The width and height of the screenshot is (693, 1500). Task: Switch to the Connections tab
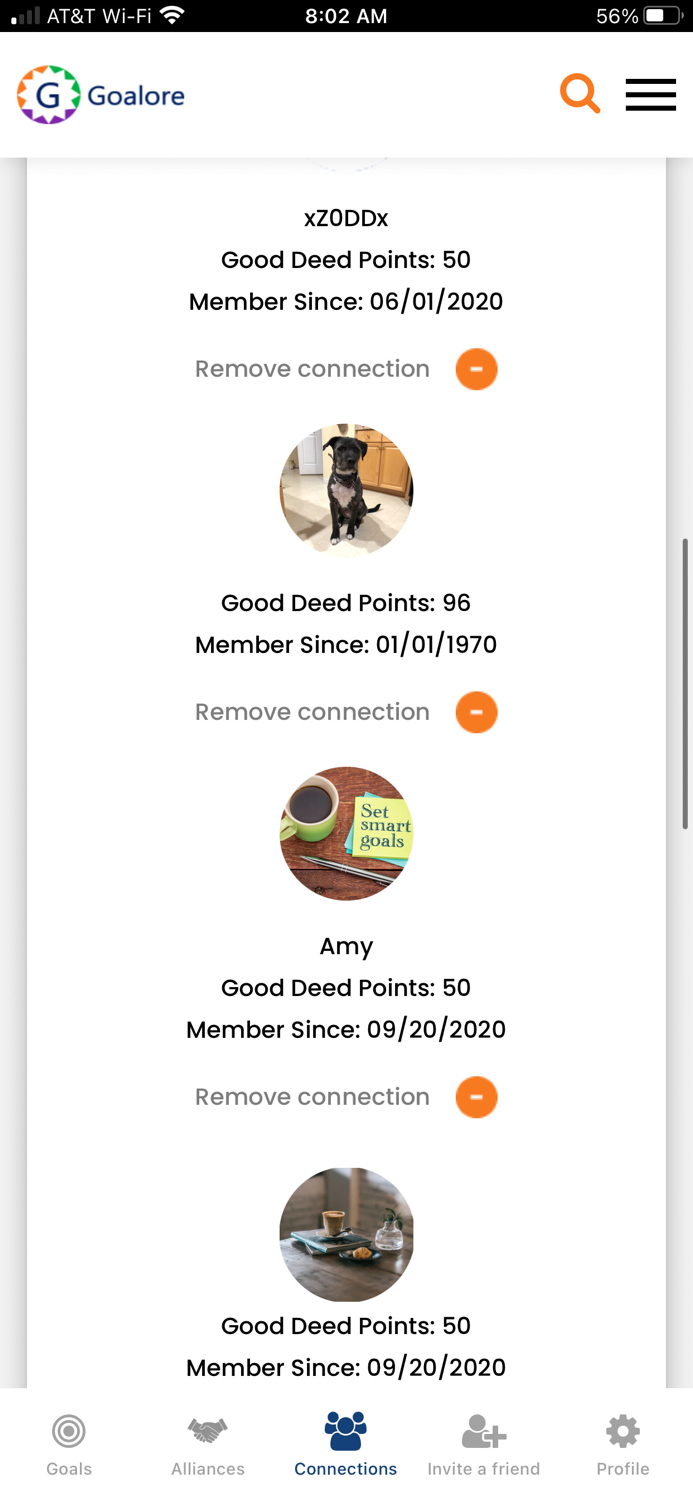[345, 1445]
